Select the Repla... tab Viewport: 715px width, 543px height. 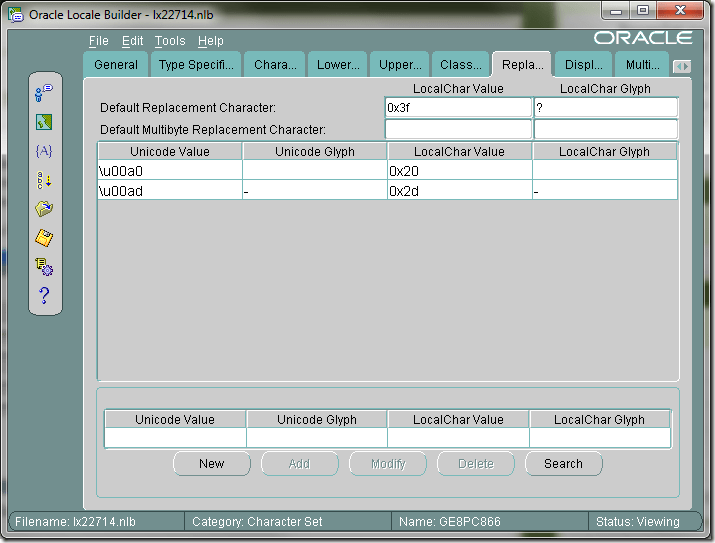tap(523, 65)
